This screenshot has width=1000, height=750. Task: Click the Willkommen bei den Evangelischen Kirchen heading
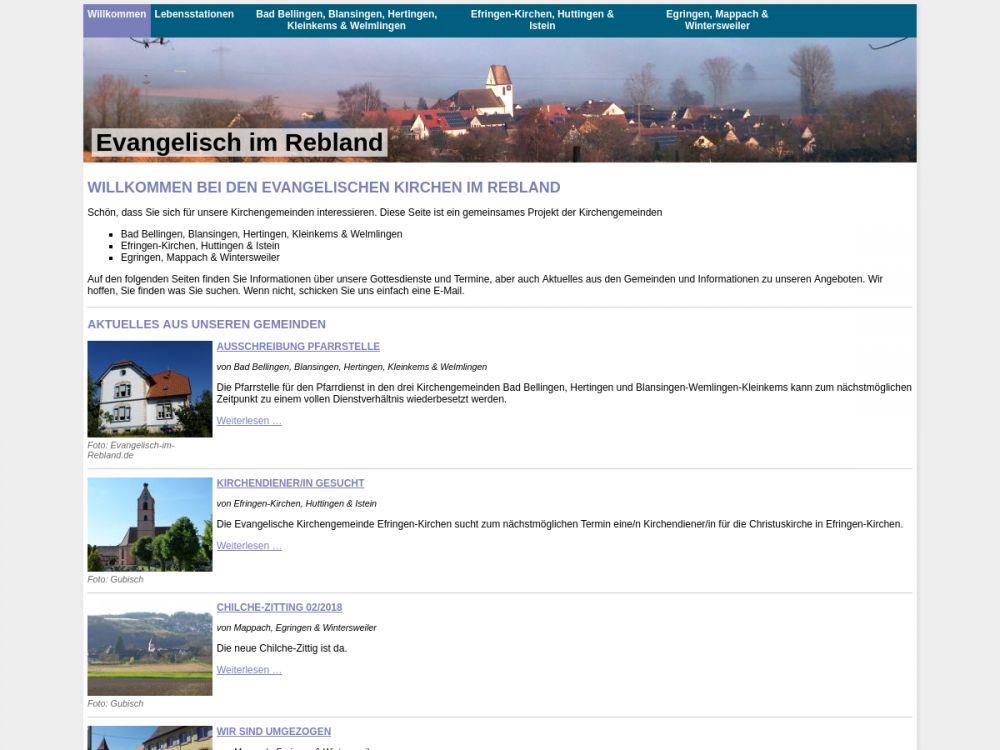(323, 188)
